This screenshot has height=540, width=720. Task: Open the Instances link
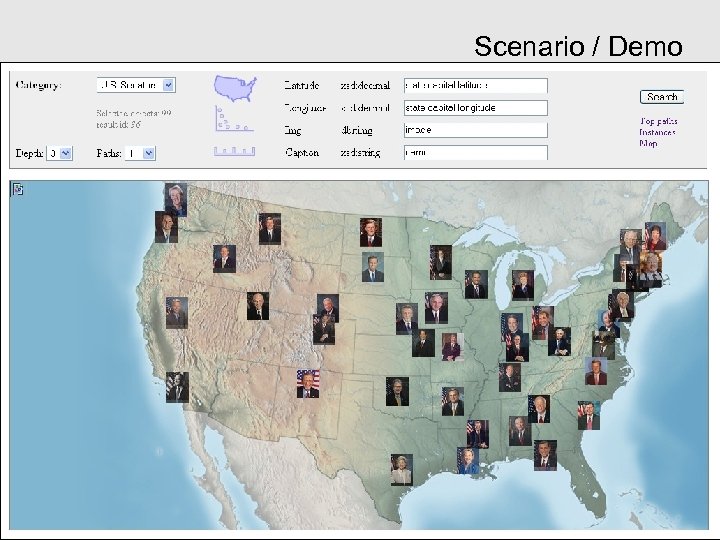pyautogui.click(x=657, y=132)
